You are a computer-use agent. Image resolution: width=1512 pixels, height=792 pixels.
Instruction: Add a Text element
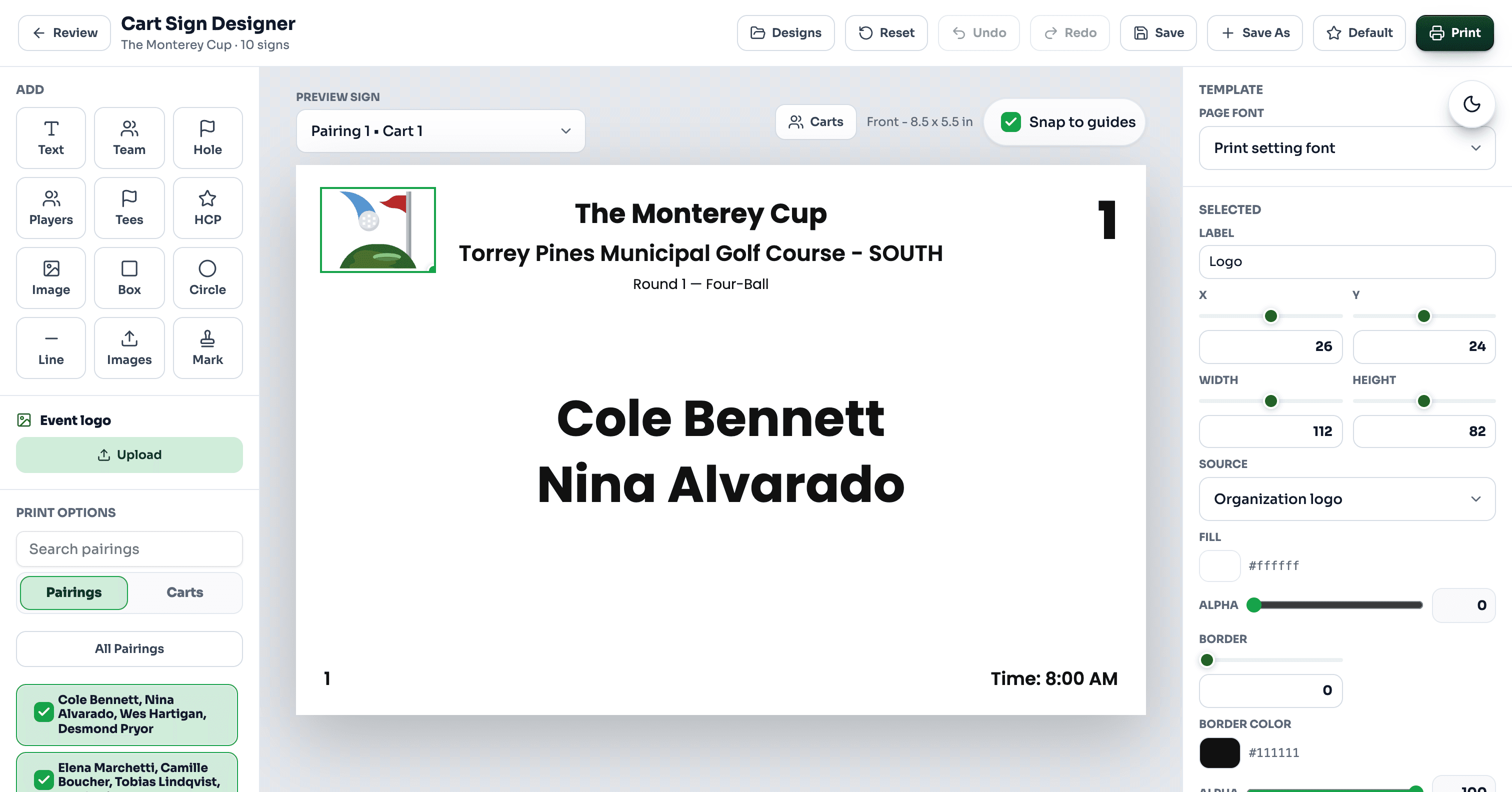click(x=51, y=138)
